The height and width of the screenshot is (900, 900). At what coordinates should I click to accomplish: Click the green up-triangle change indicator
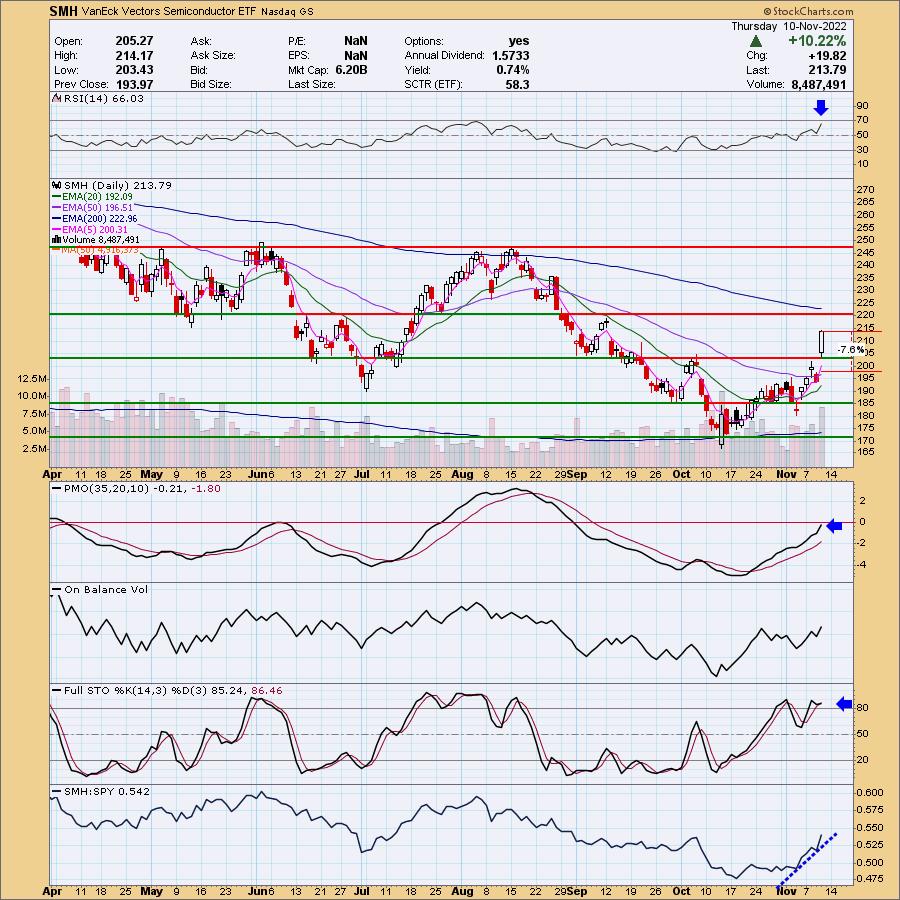[x=756, y=41]
